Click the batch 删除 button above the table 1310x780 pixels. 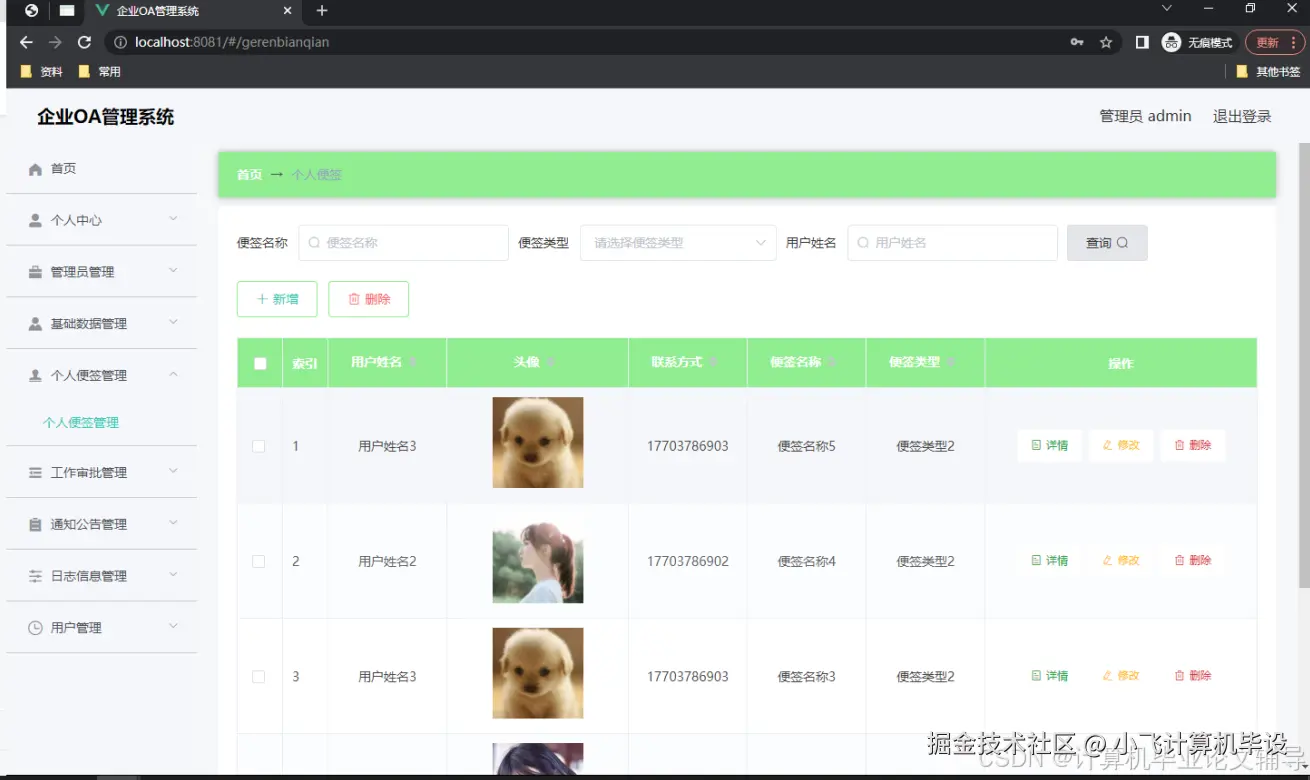tap(368, 299)
